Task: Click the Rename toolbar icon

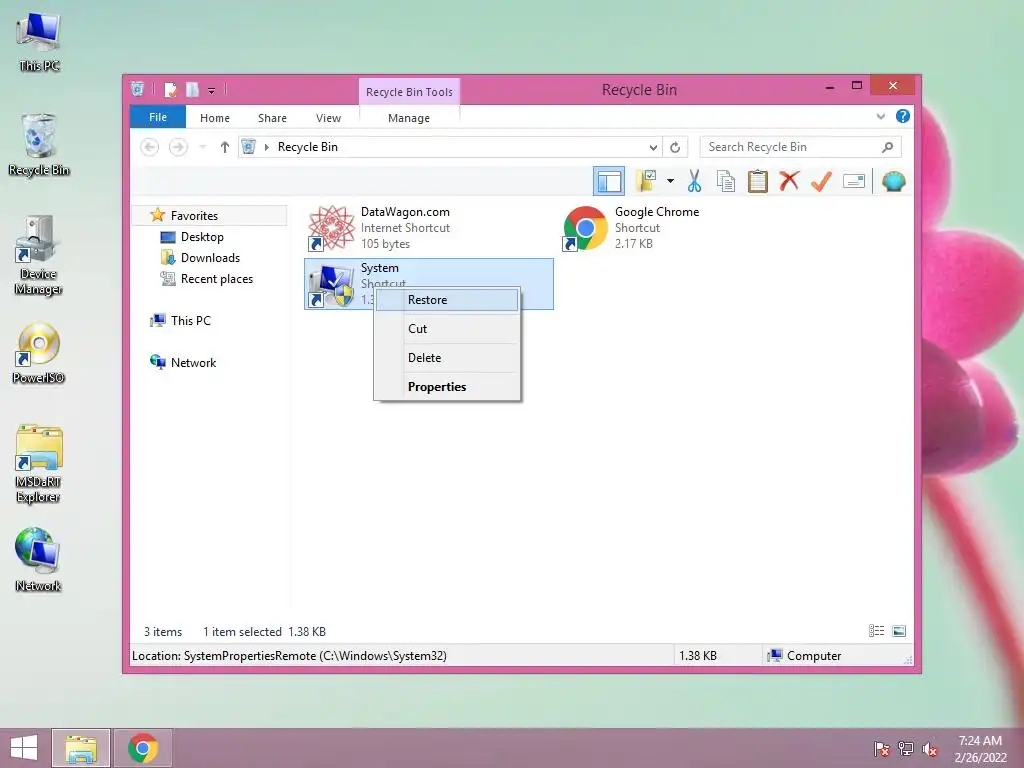Action: coord(854,181)
